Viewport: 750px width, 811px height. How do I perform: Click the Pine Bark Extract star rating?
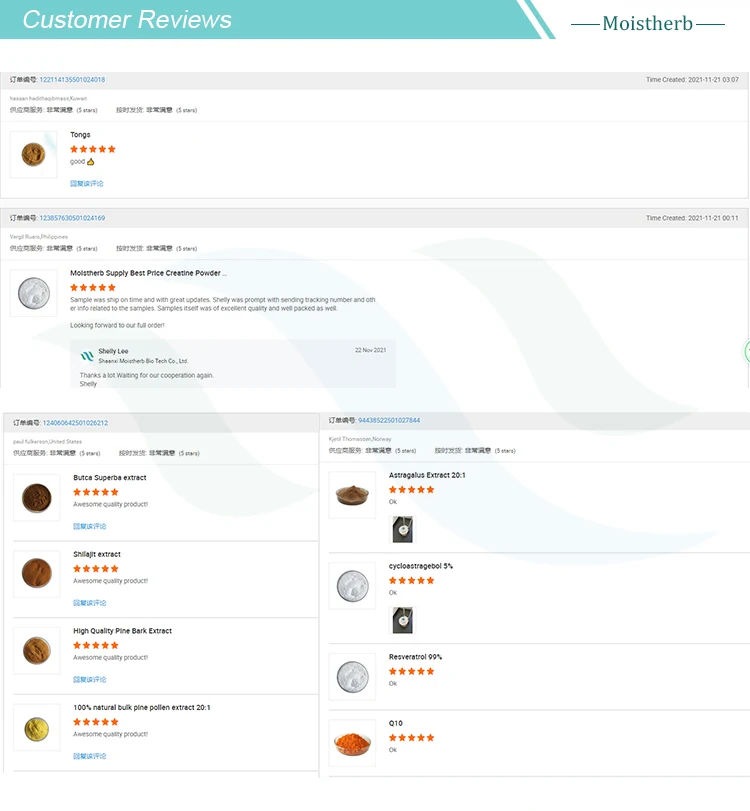[x=96, y=645]
